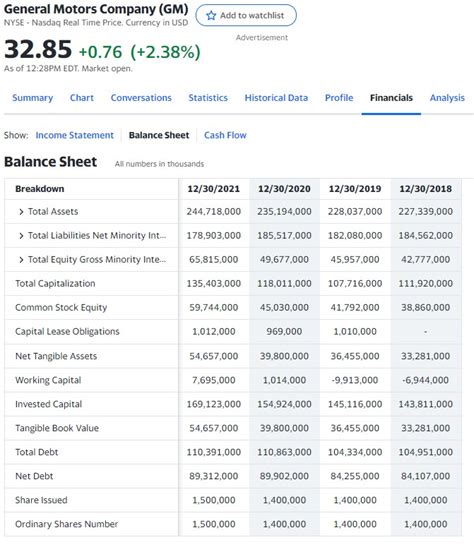Click the star icon in Add to watchlist
Viewport: 474px width, 547px height.
[x=211, y=15]
